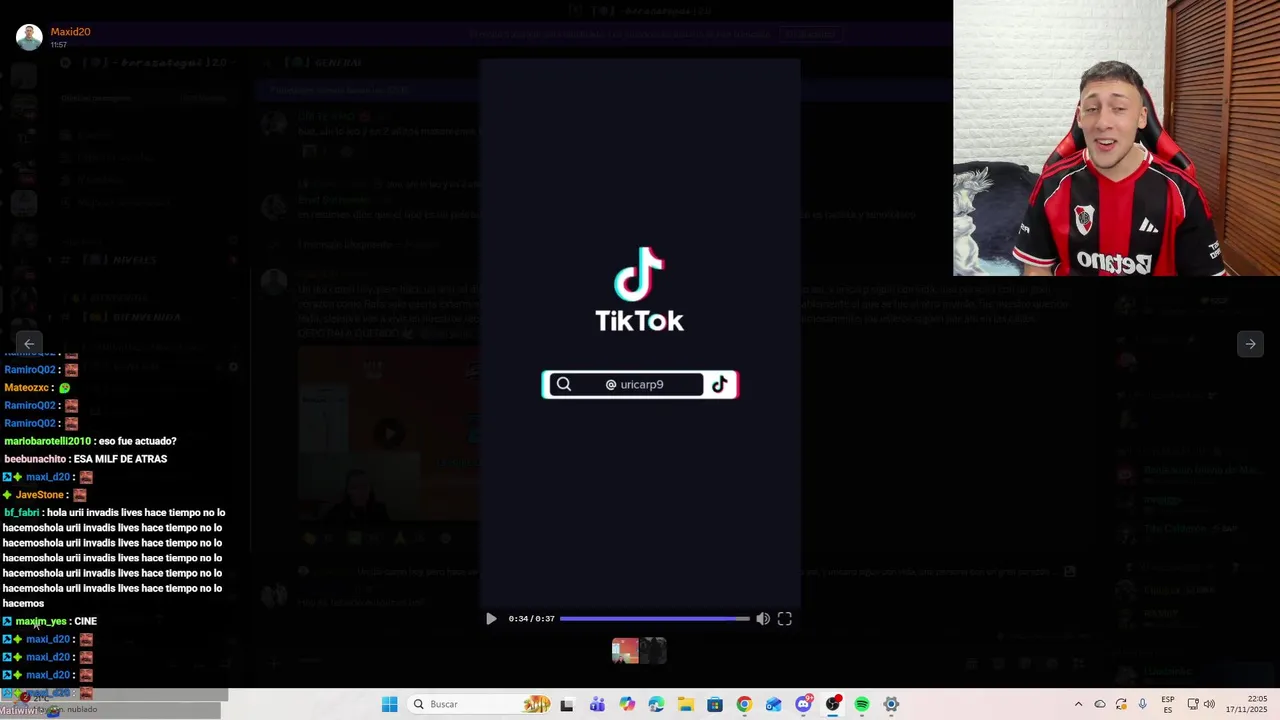
Task: Switch the ESP ES input language
Action: tap(1168, 704)
